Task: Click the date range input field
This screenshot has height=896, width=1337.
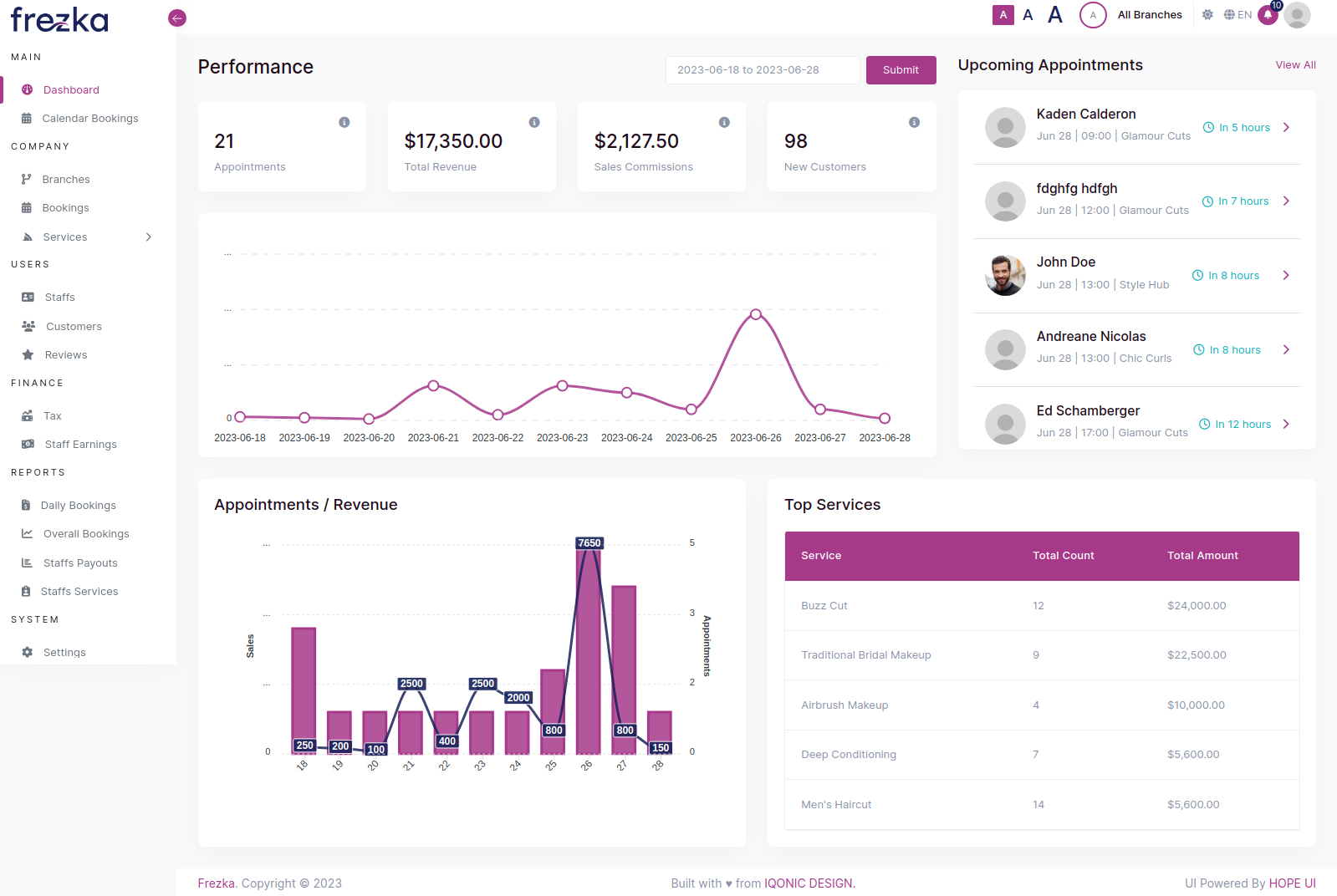Action: [x=763, y=70]
